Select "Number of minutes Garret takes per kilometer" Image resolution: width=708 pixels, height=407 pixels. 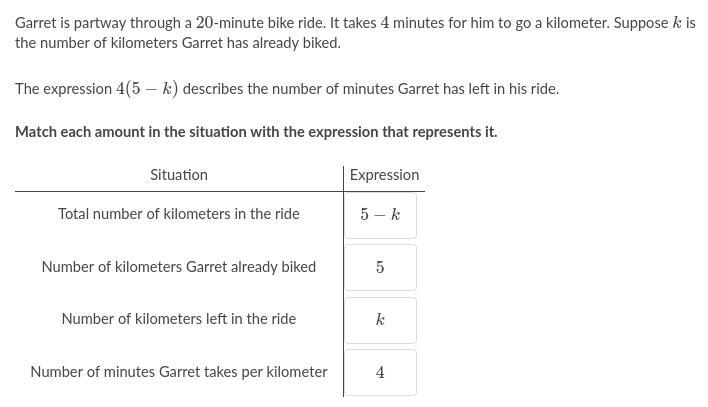tap(179, 372)
